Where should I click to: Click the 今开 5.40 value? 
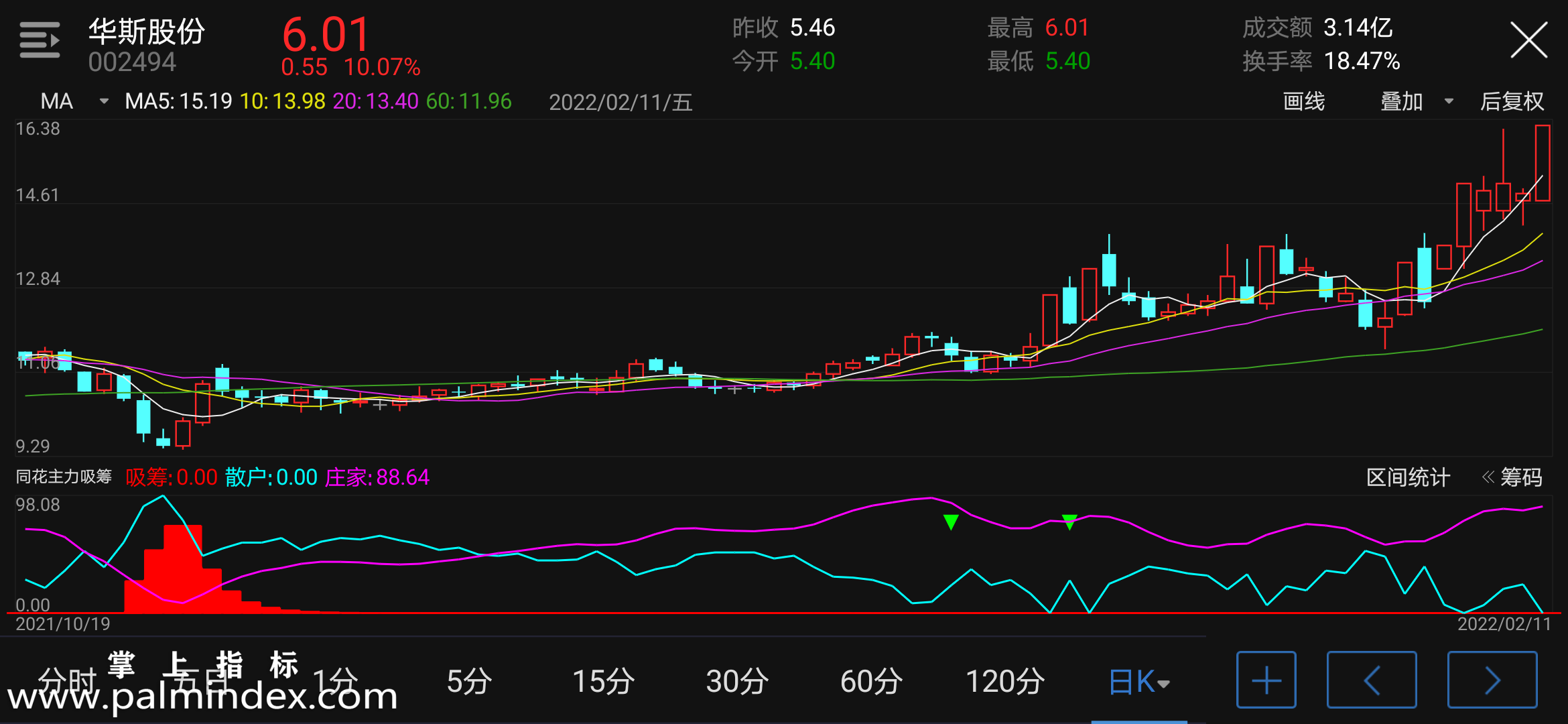tap(784, 61)
